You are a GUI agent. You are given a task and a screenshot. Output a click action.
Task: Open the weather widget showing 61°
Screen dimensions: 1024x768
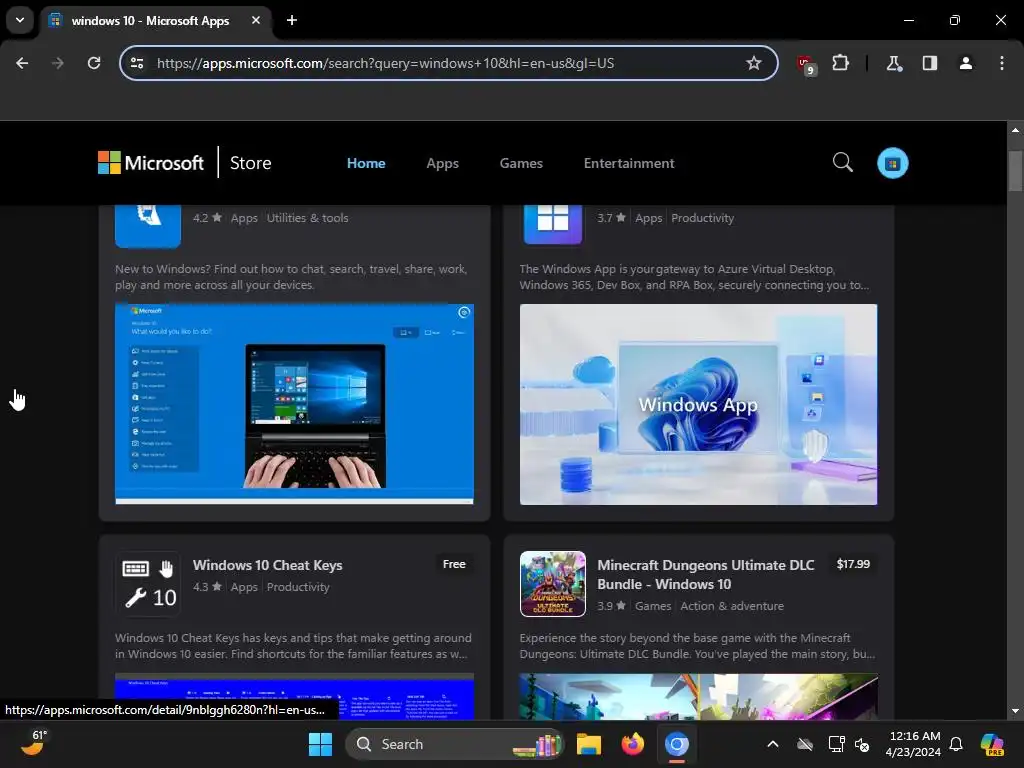(34, 743)
